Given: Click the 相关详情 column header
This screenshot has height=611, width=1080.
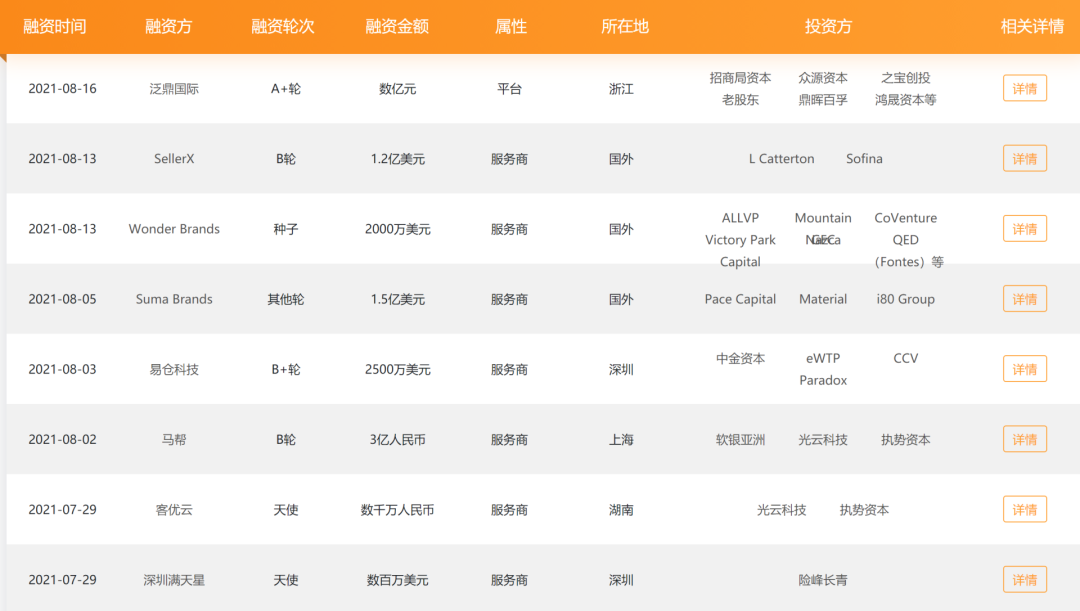Looking at the screenshot, I should pos(1032,26).
